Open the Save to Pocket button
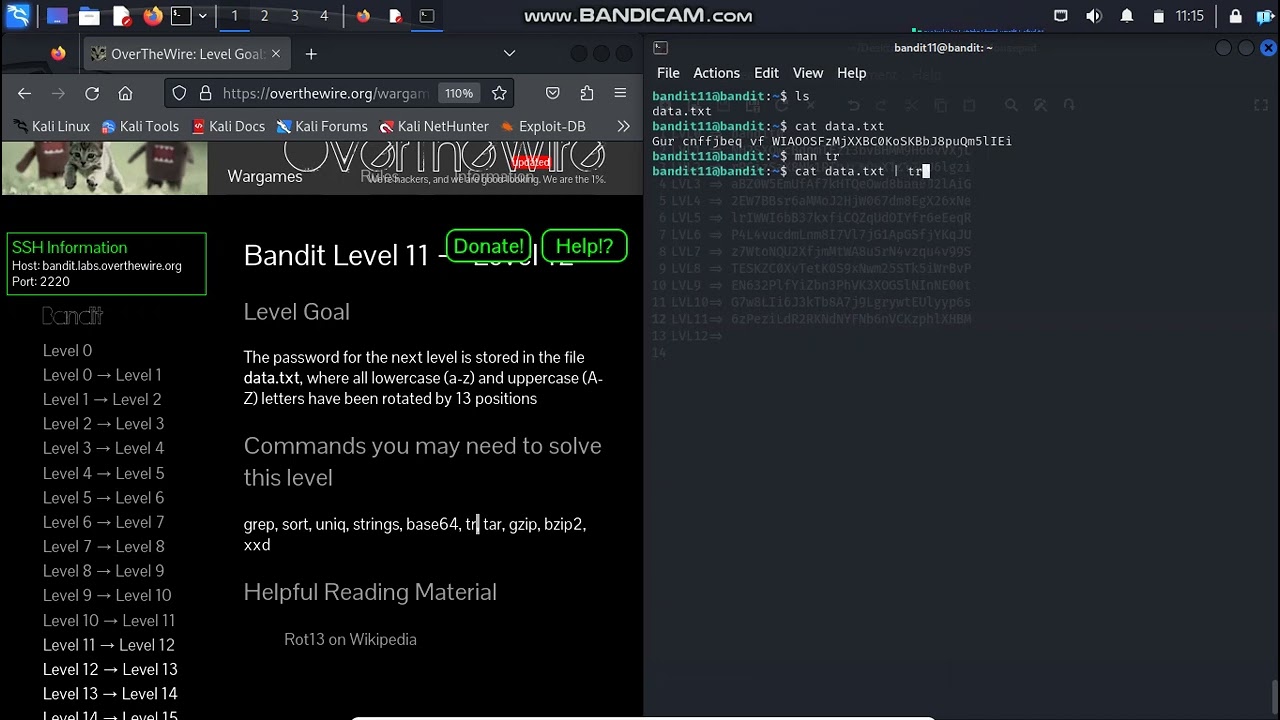Screen dimensions: 1280x720 click(x=552, y=93)
